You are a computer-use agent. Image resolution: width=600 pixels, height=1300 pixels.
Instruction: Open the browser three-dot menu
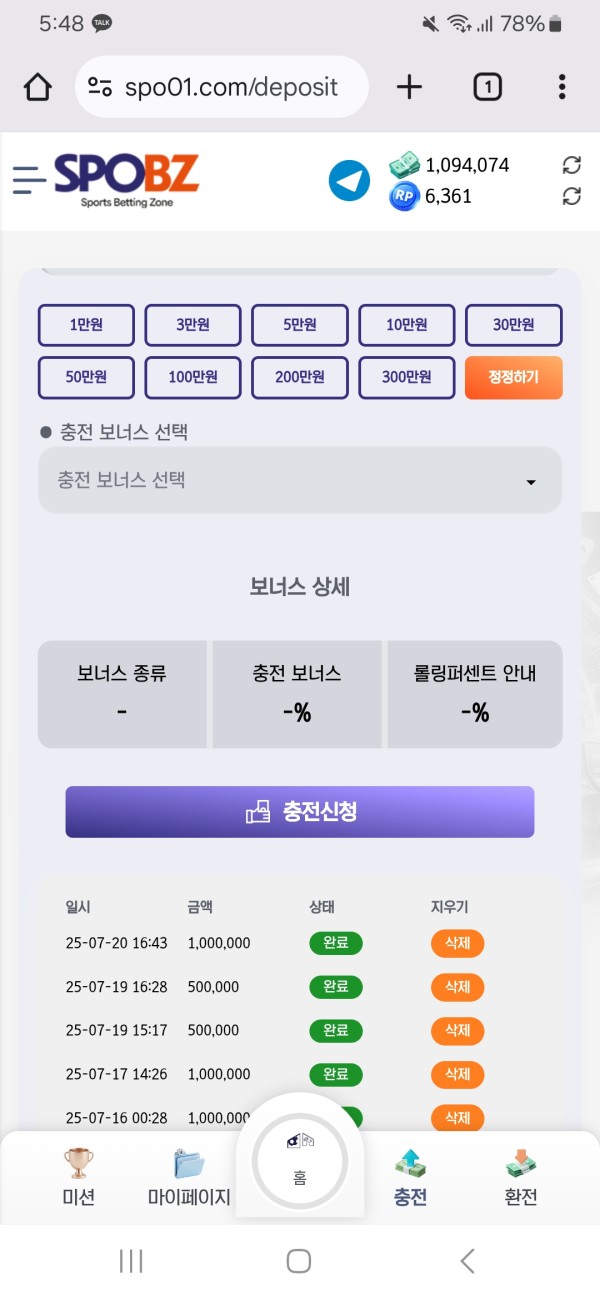pyautogui.click(x=562, y=88)
